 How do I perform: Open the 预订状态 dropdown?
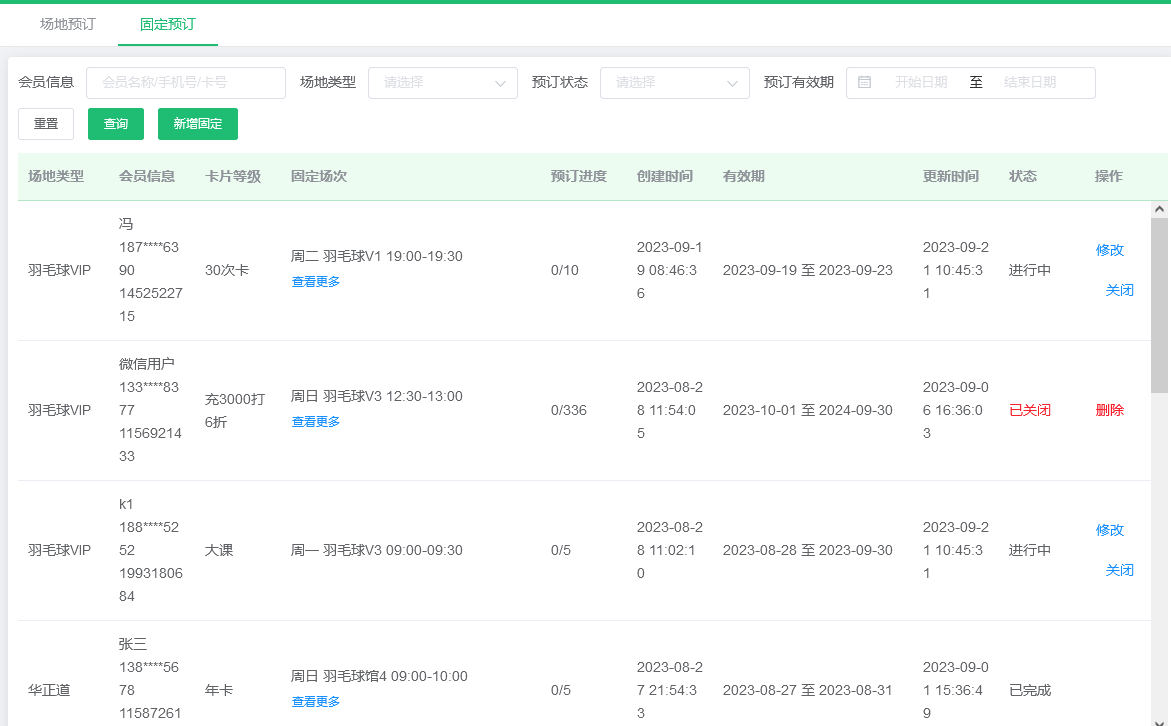pos(674,83)
